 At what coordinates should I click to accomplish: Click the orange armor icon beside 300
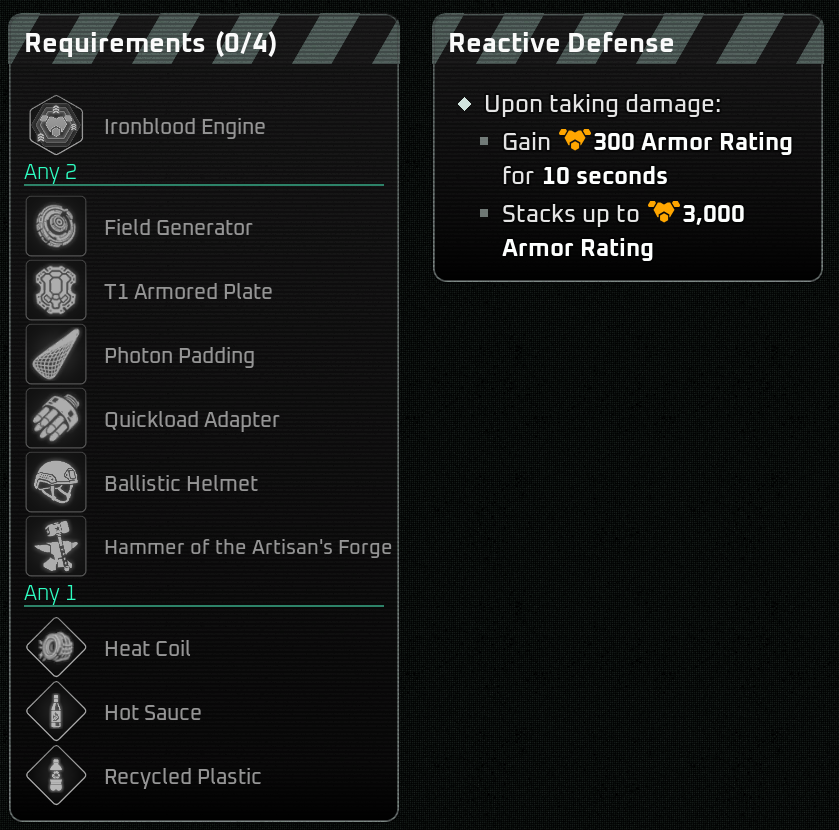[x=575, y=140]
